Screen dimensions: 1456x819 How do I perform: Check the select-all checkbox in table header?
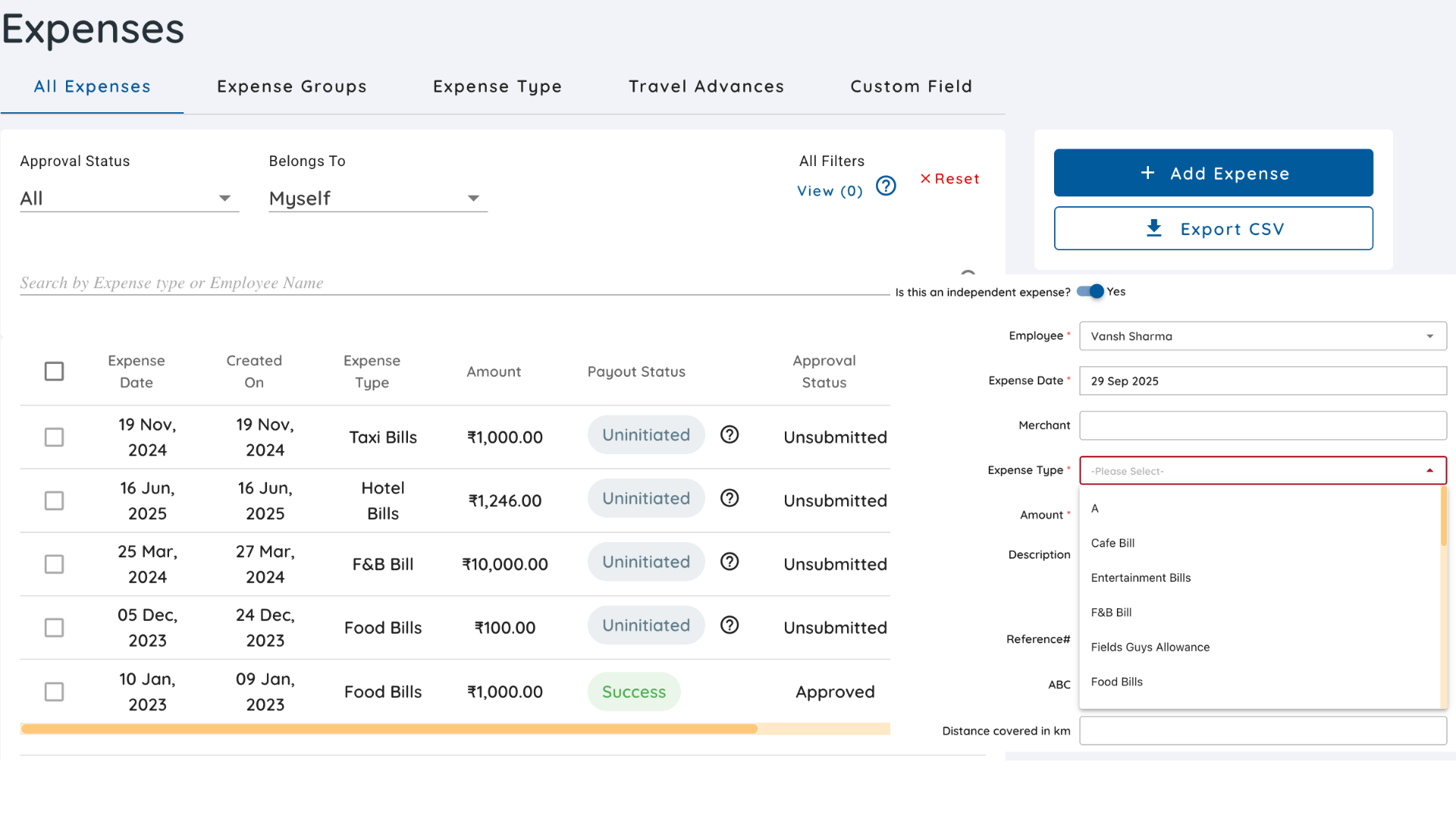(54, 372)
